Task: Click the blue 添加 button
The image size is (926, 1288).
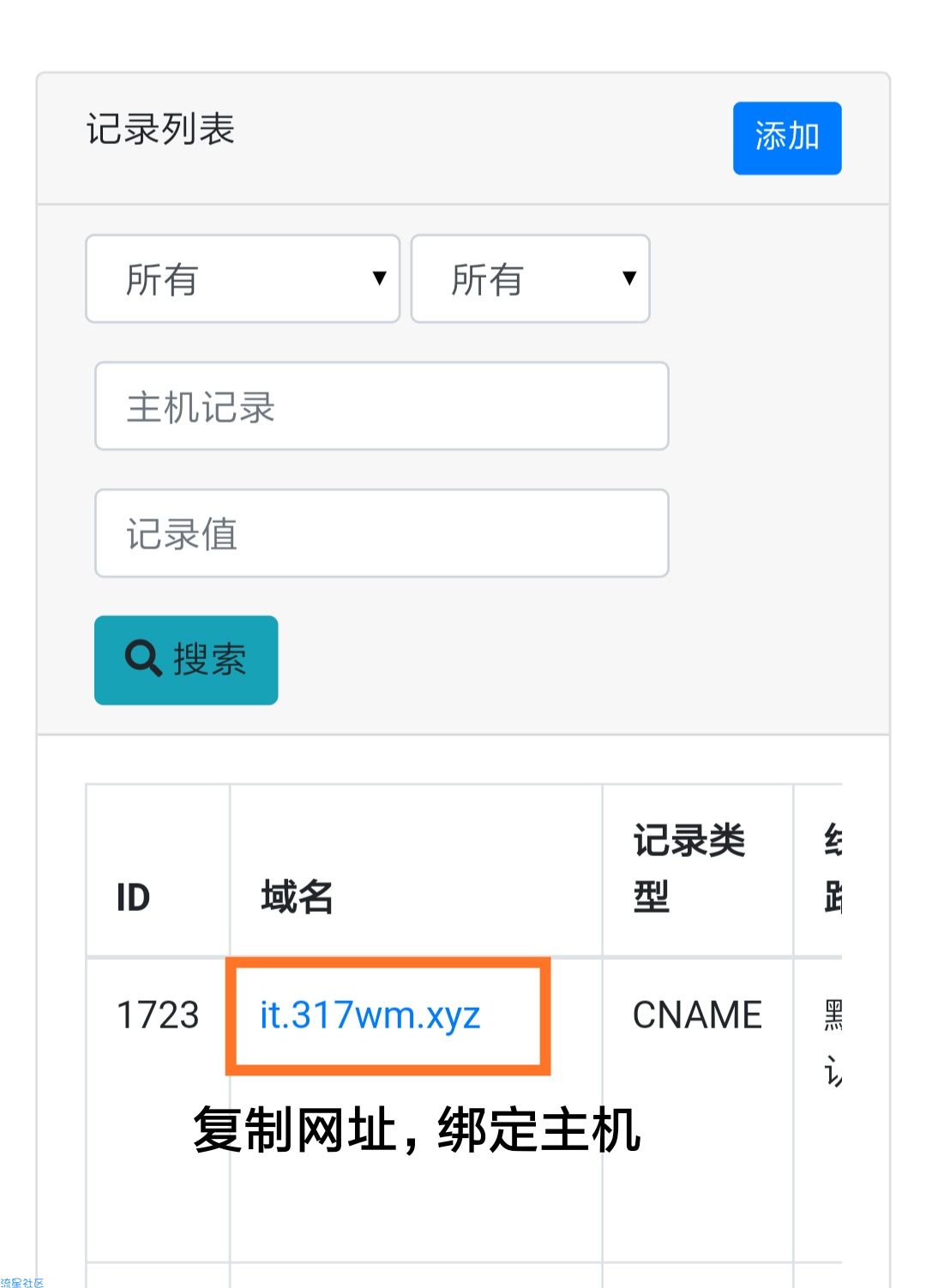Action: point(786,138)
